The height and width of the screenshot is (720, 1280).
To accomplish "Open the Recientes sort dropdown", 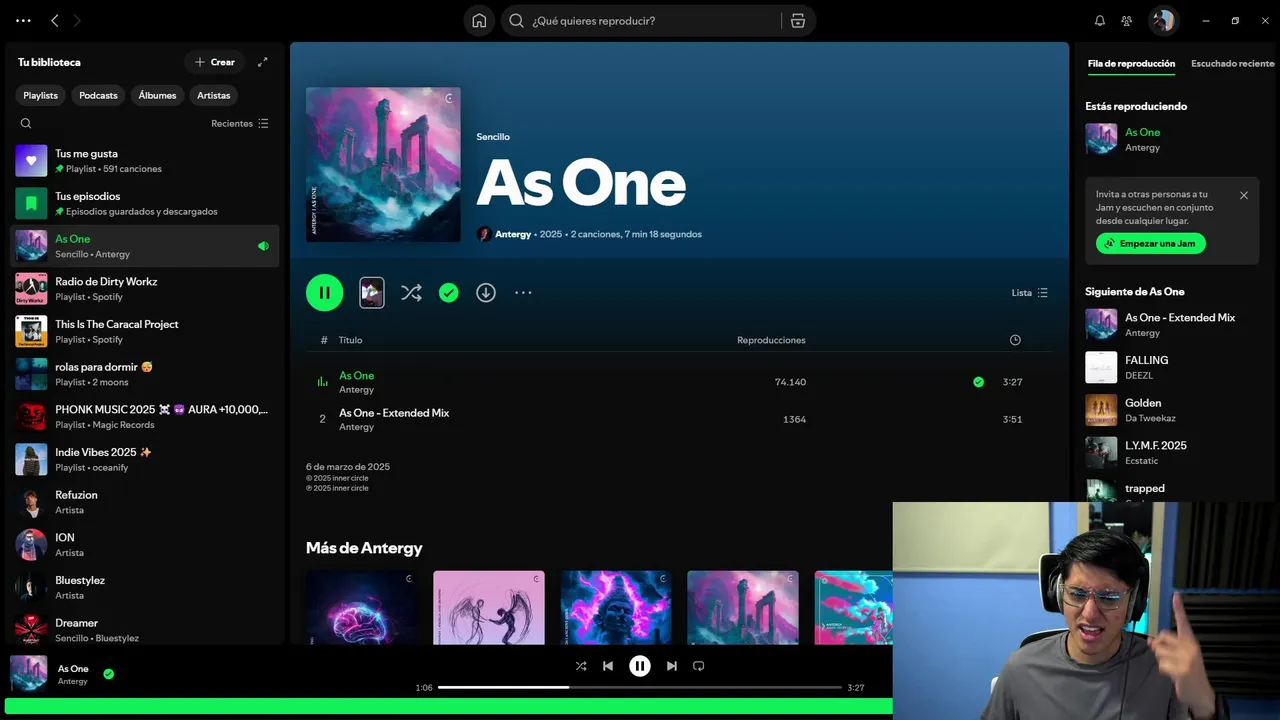I will pyautogui.click(x=240, y=124).
